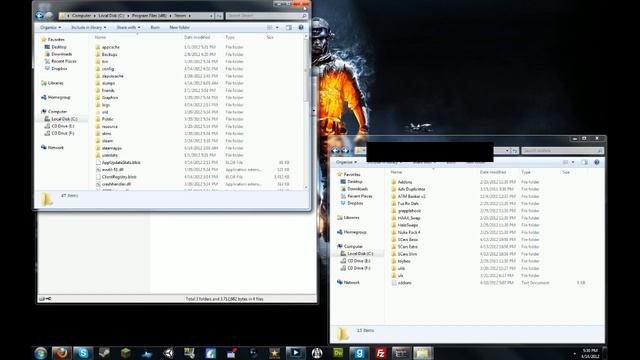Click Burn in Steam window toolbar

pyautogui.click(x=155, y=27)
